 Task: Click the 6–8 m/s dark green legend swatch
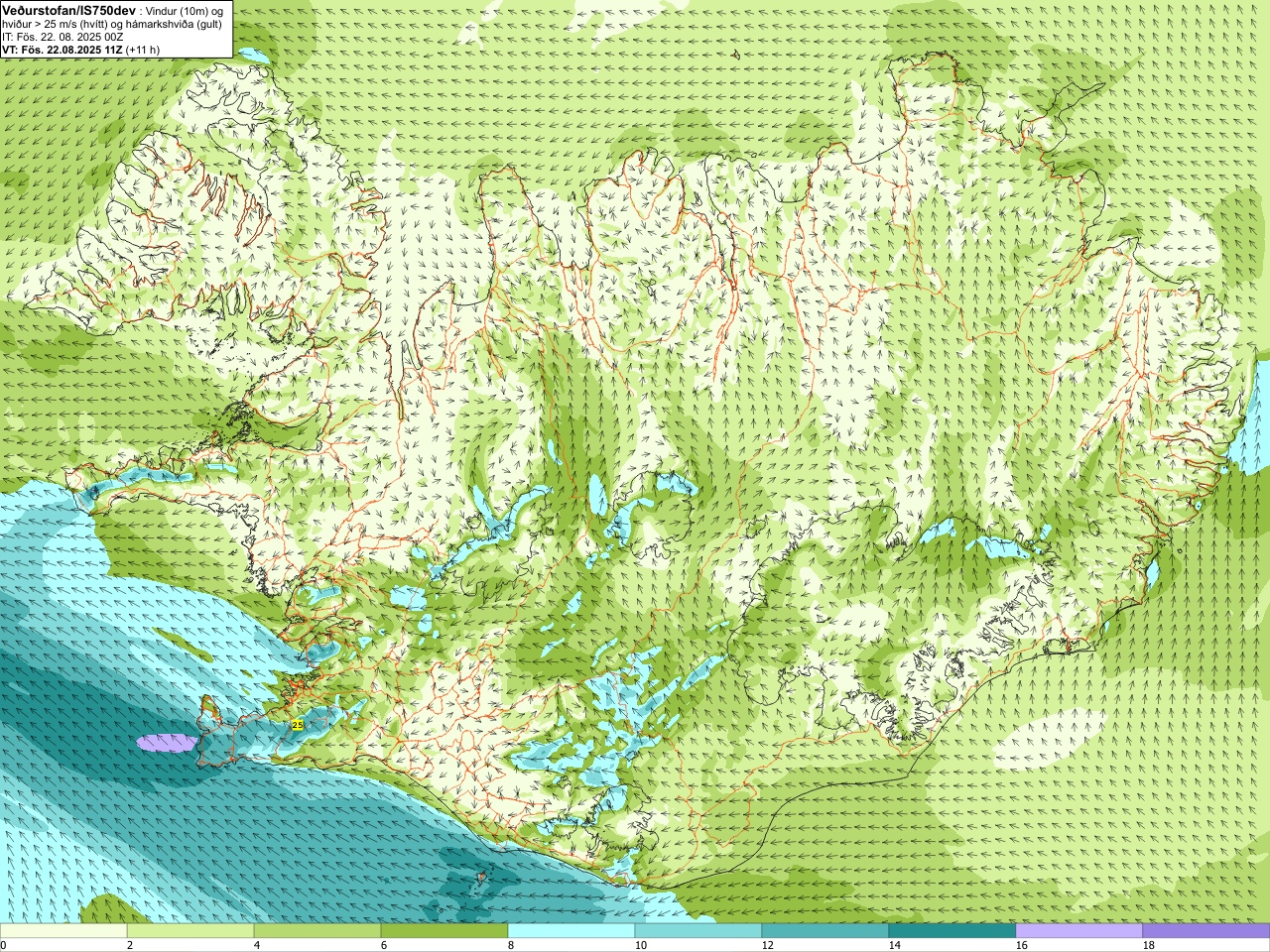(444, 931)
